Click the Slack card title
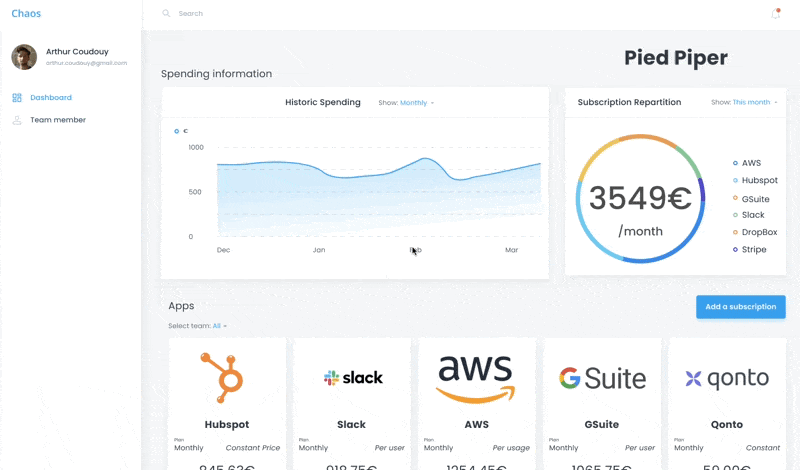Viewport: 800px width, 470px height. 352,425
